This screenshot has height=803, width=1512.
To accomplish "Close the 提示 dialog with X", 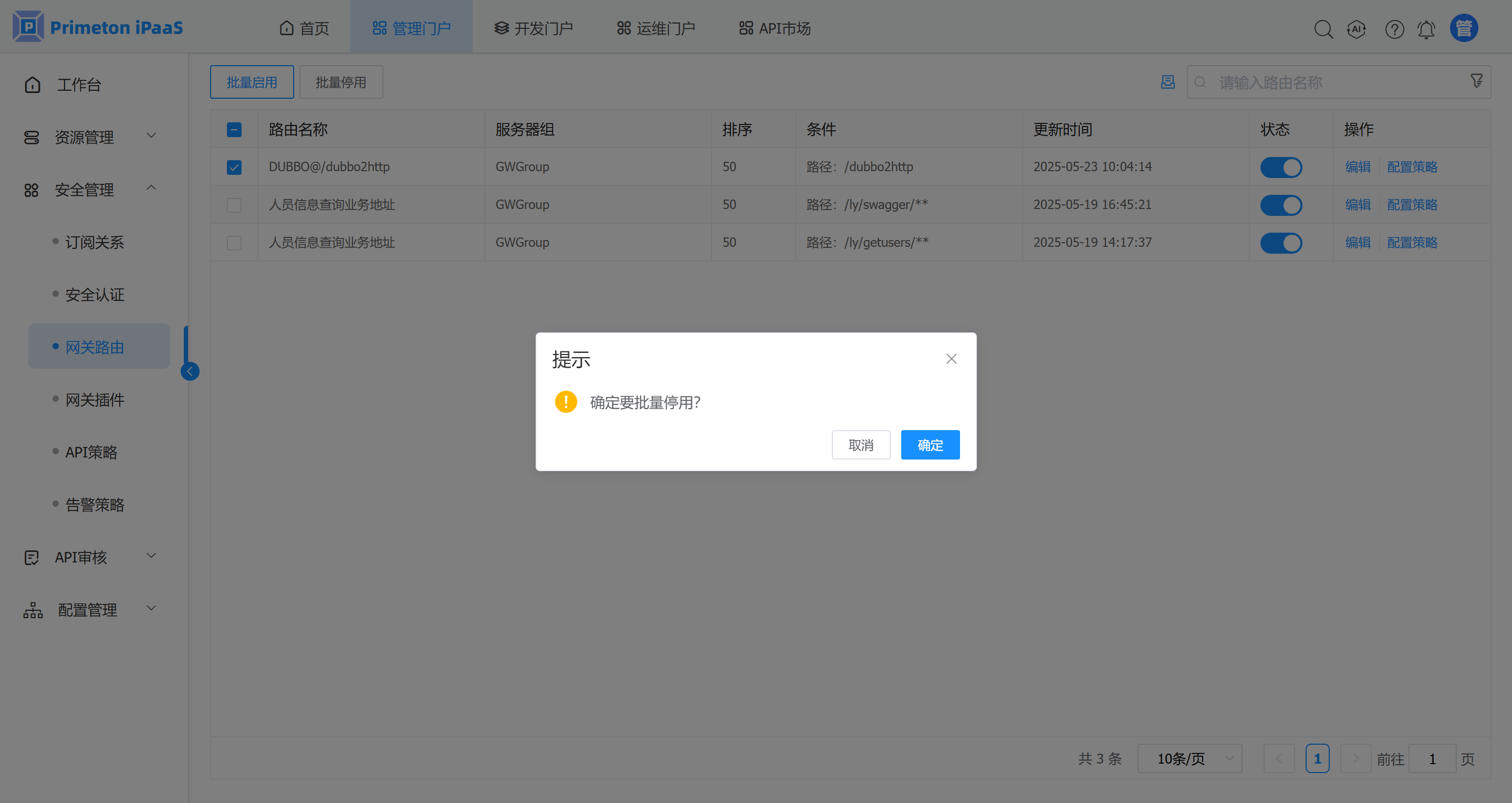I will [x=951, y=359].
